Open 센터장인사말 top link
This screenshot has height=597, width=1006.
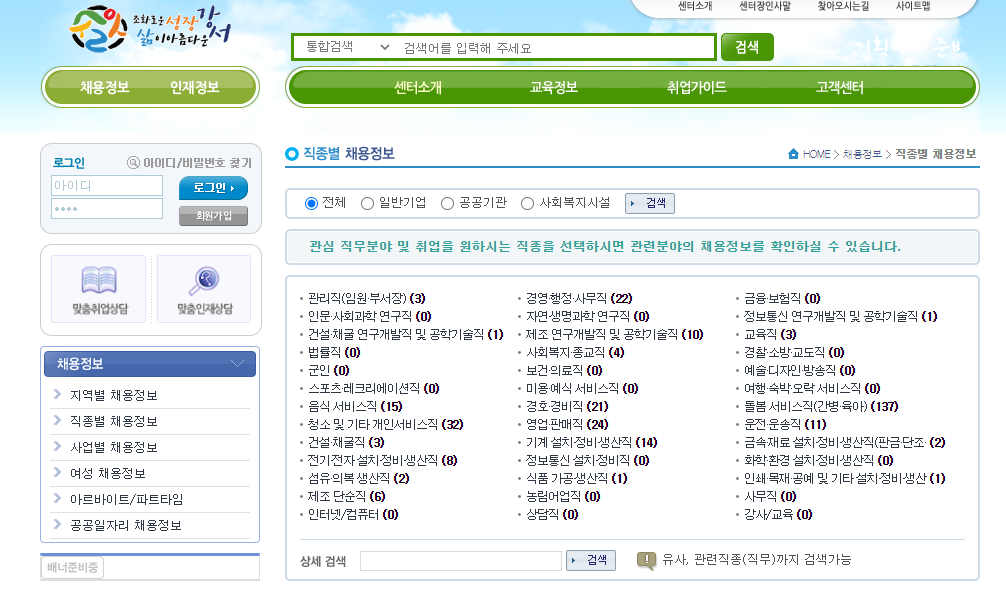(x=765, y=6)
